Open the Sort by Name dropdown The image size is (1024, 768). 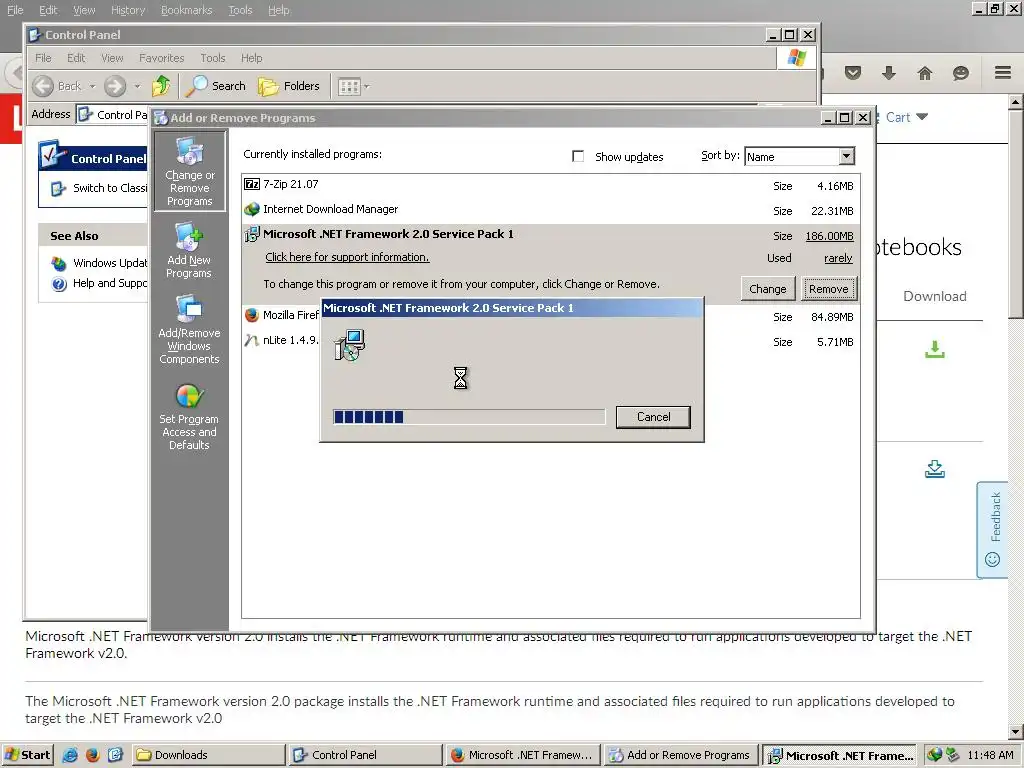(x=846, y=156)
